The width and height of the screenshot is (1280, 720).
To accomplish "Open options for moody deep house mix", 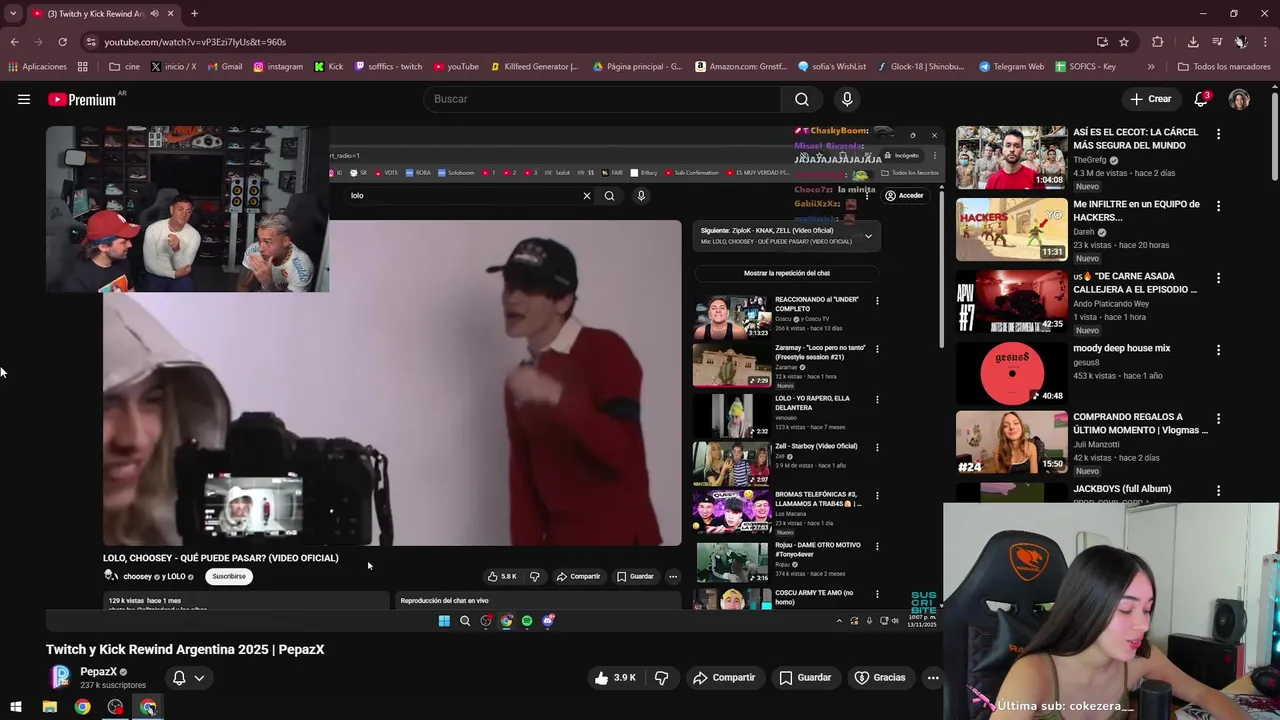I will (x=1218, y=350).
